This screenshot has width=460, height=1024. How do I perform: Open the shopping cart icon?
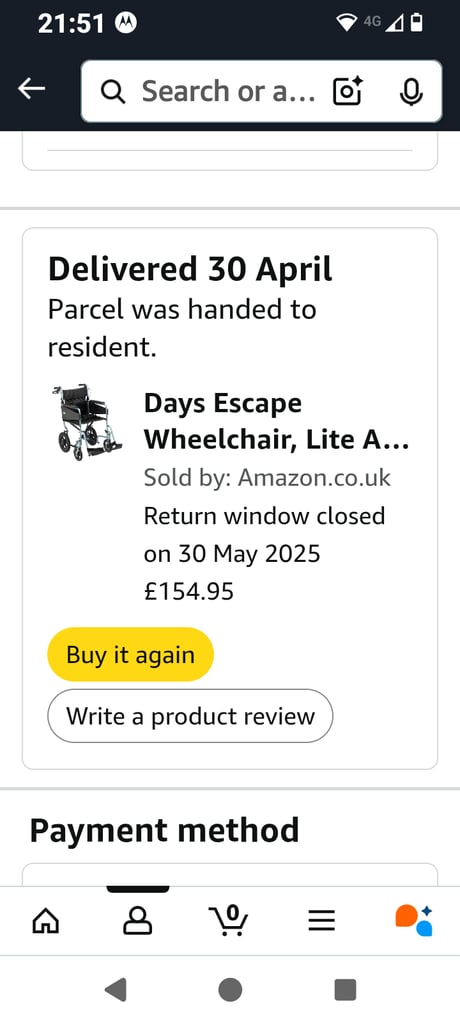click(x=229, y=921)
